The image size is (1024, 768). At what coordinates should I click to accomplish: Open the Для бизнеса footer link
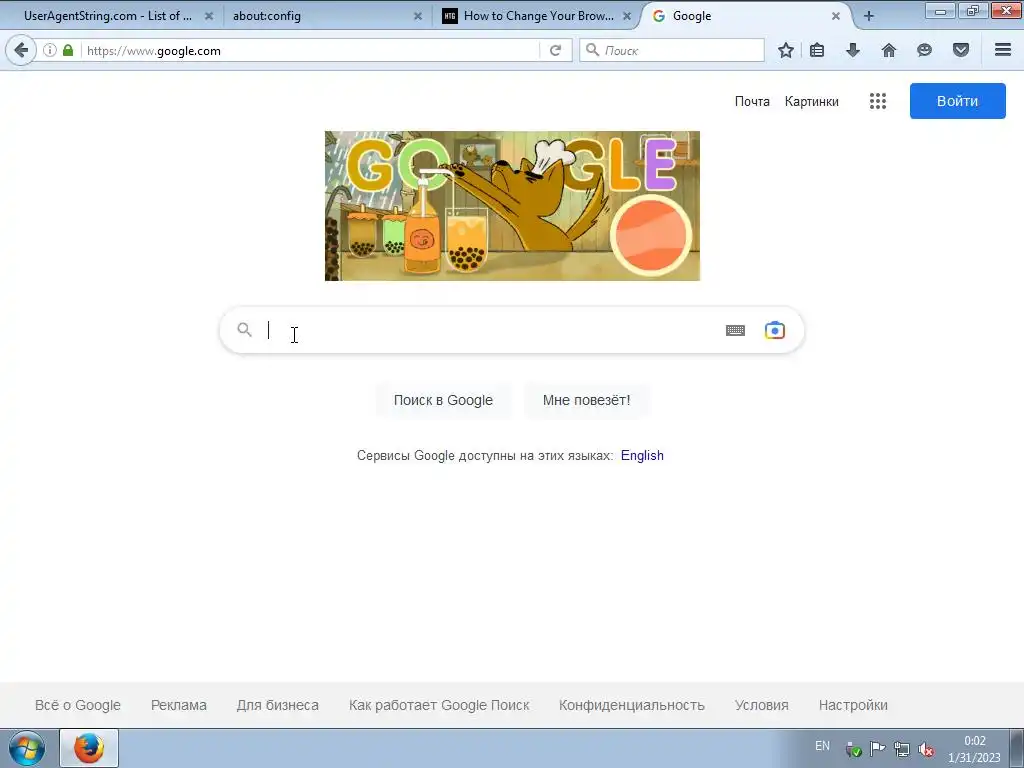pos(278,705)
